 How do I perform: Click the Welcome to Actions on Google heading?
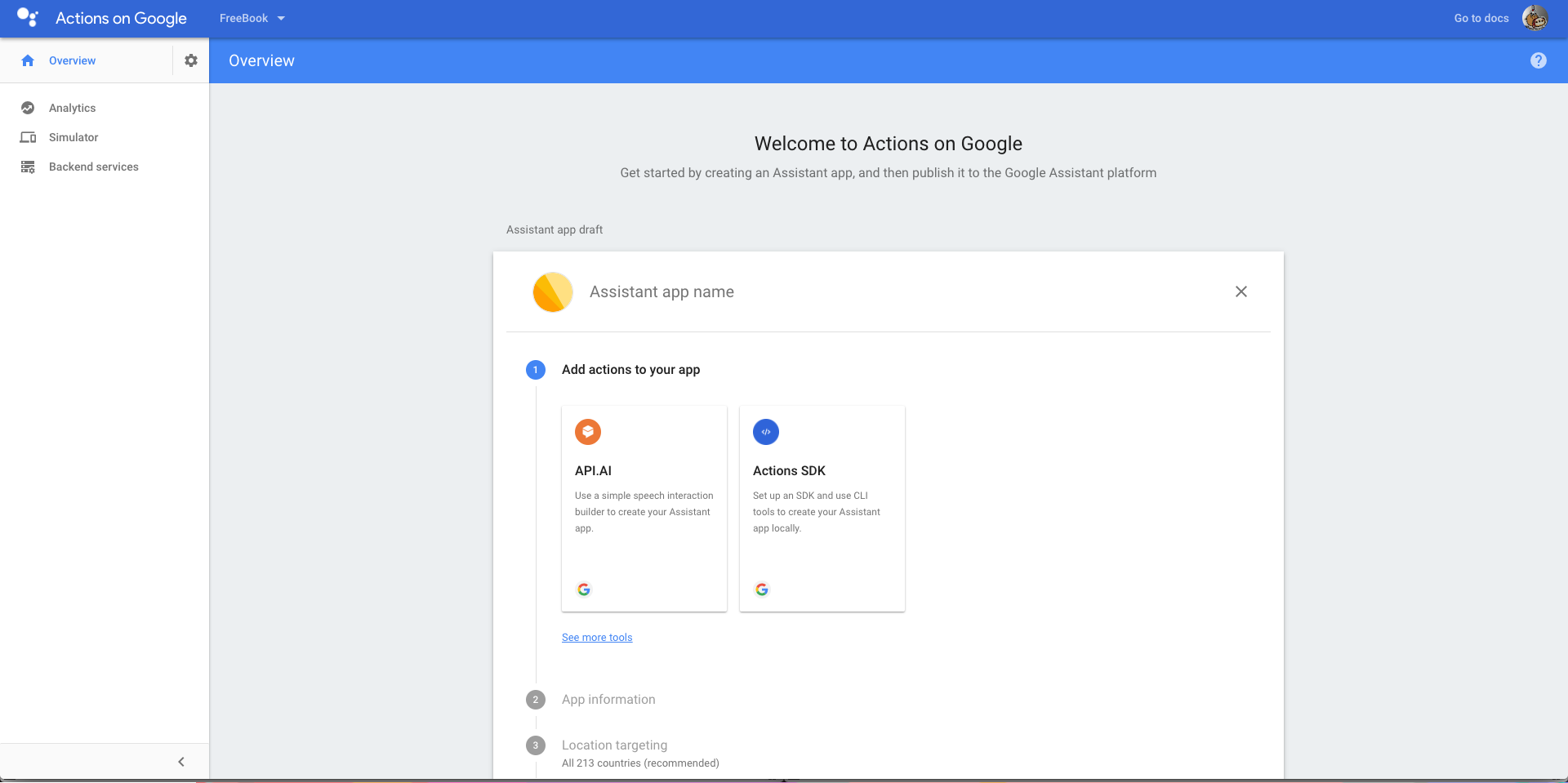(x=889, y=144)
